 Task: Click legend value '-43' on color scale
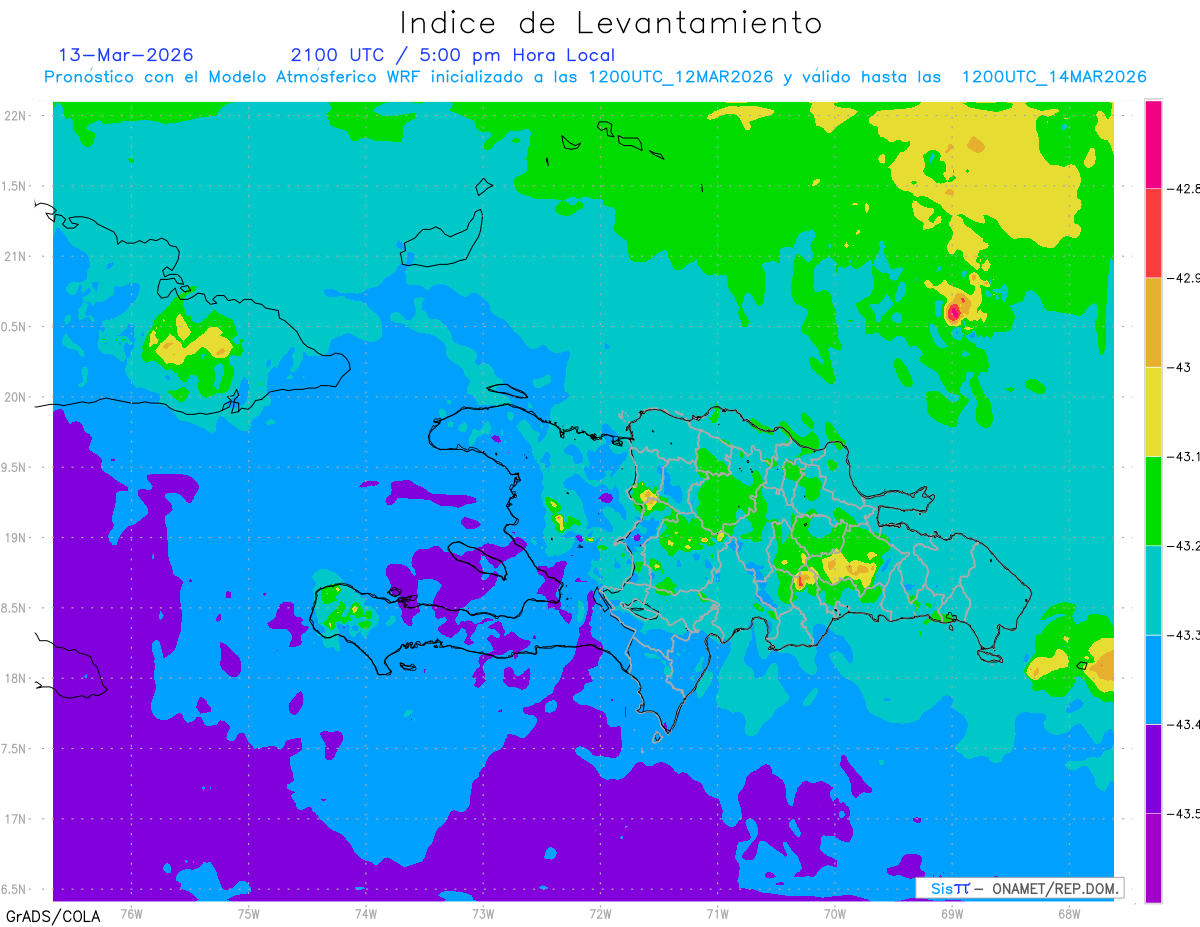click(x=1180, y=367)
